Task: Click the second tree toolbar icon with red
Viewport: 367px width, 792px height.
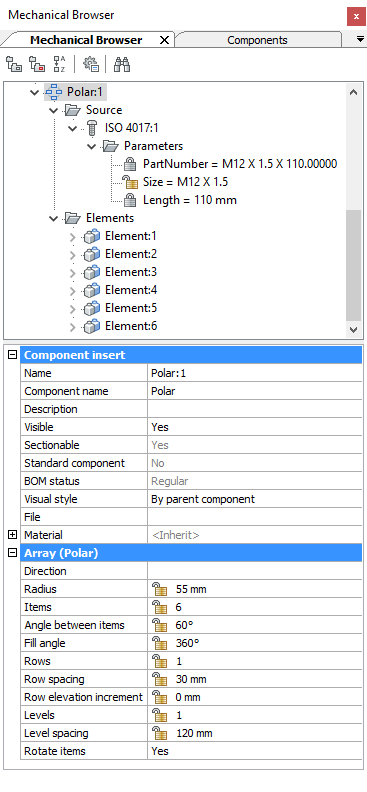Action: [37, 64]
